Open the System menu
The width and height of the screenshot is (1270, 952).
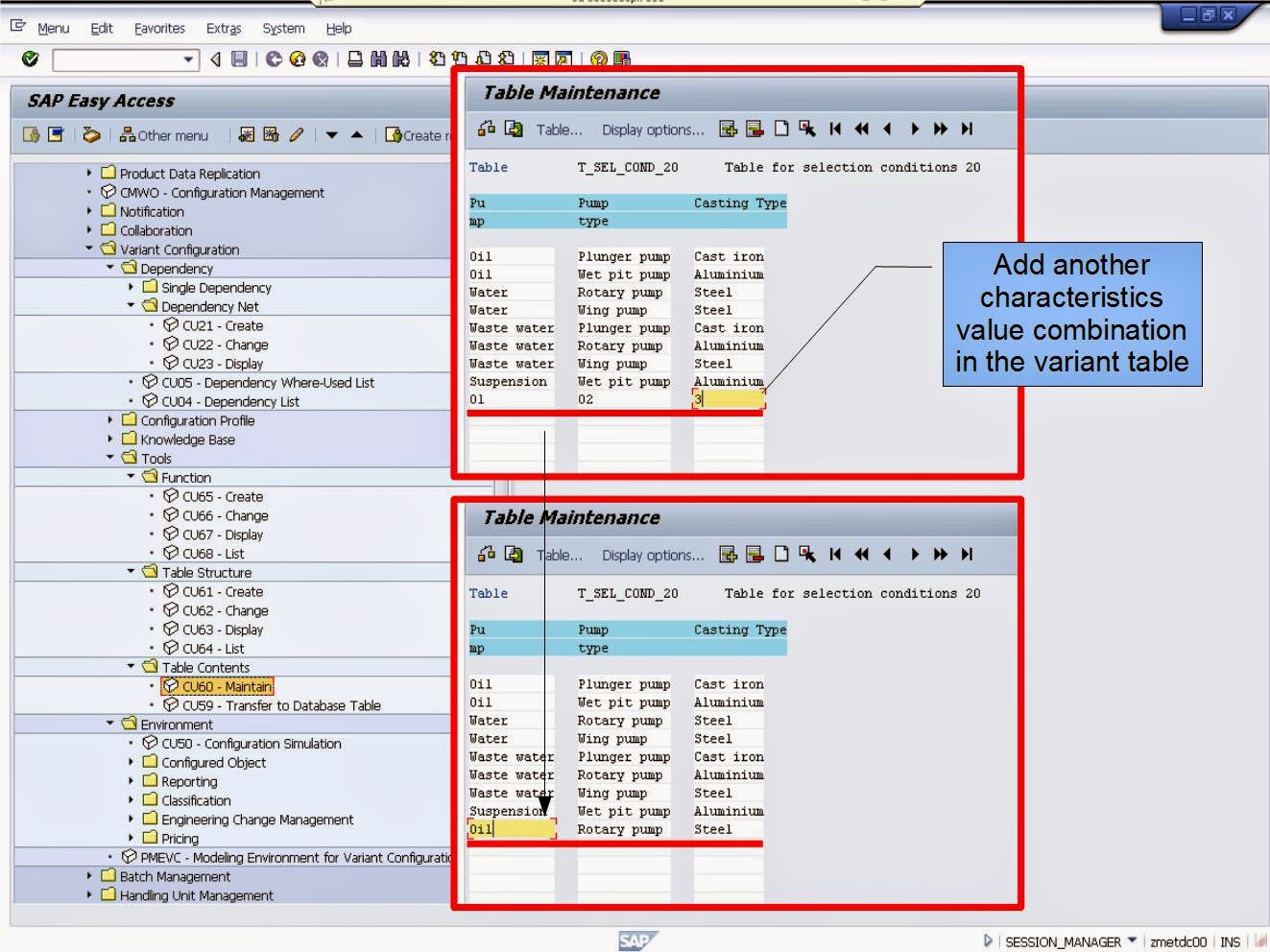point(282,28)
